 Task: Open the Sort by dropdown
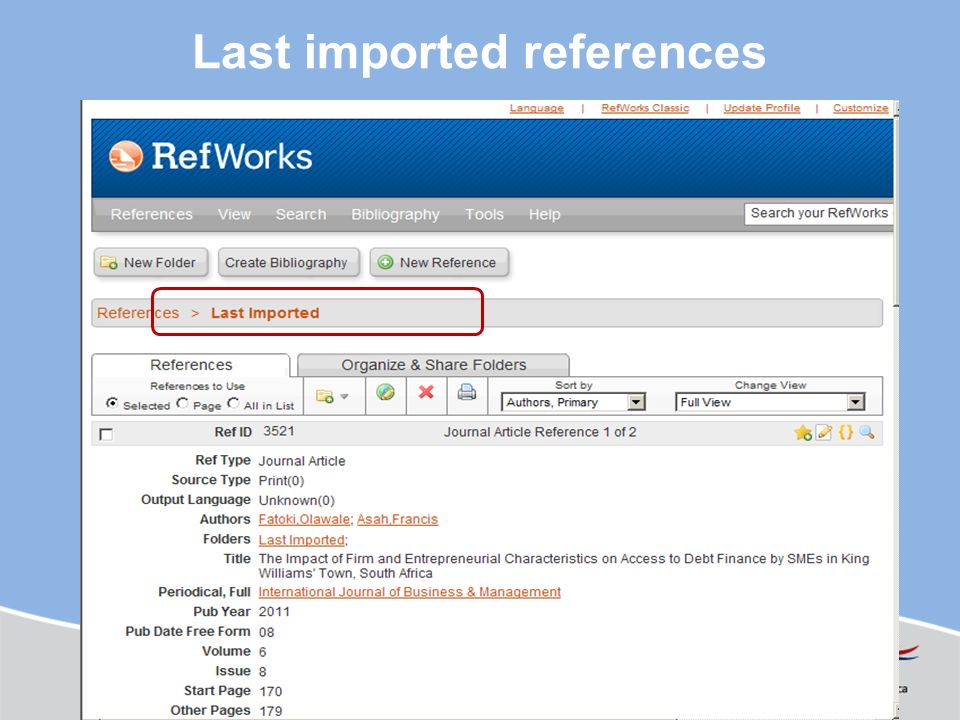(574, 402)
